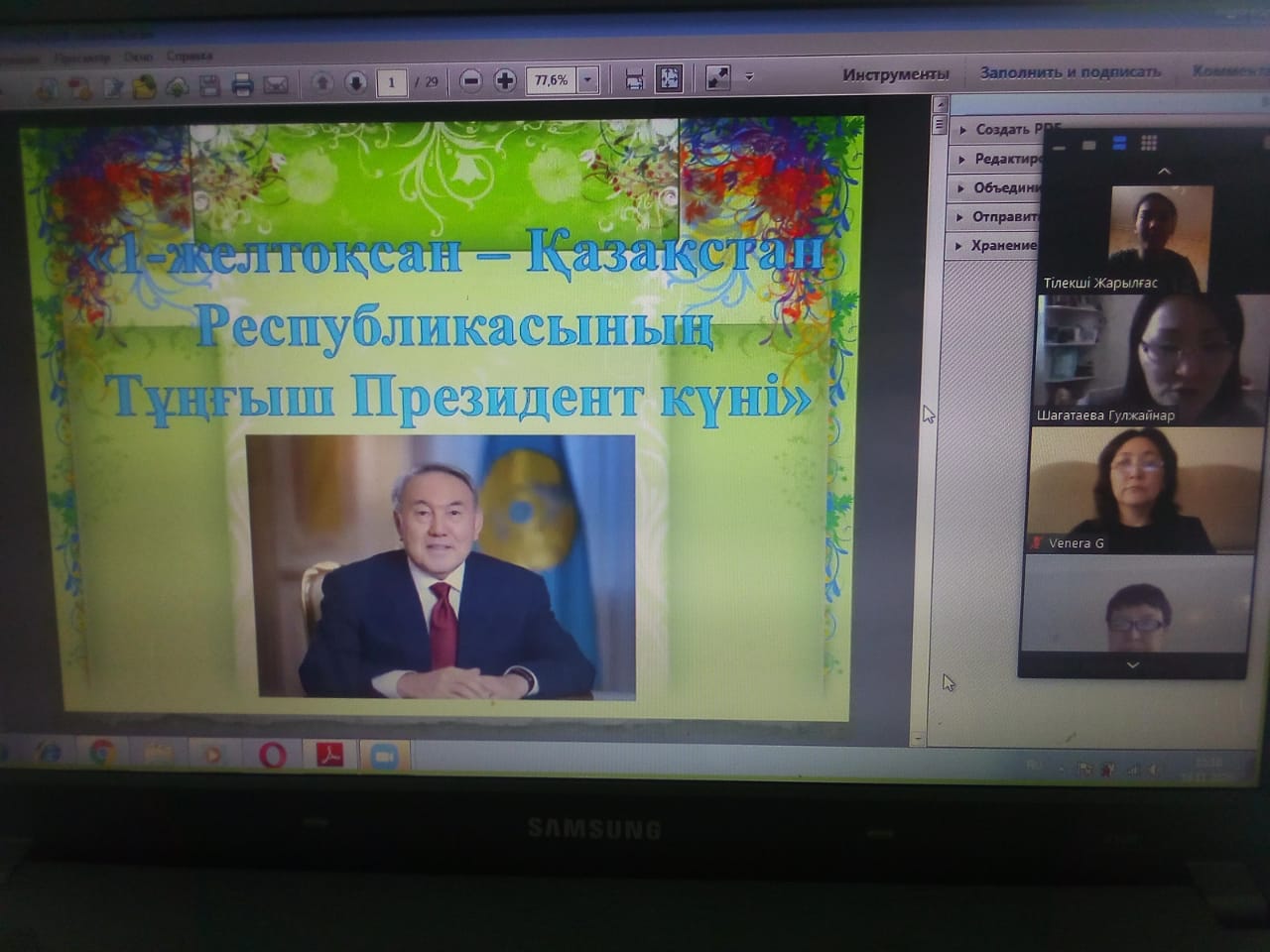Open the Справка menu
The width and height of the screenshot is (1270, 952).
(190, 57)
